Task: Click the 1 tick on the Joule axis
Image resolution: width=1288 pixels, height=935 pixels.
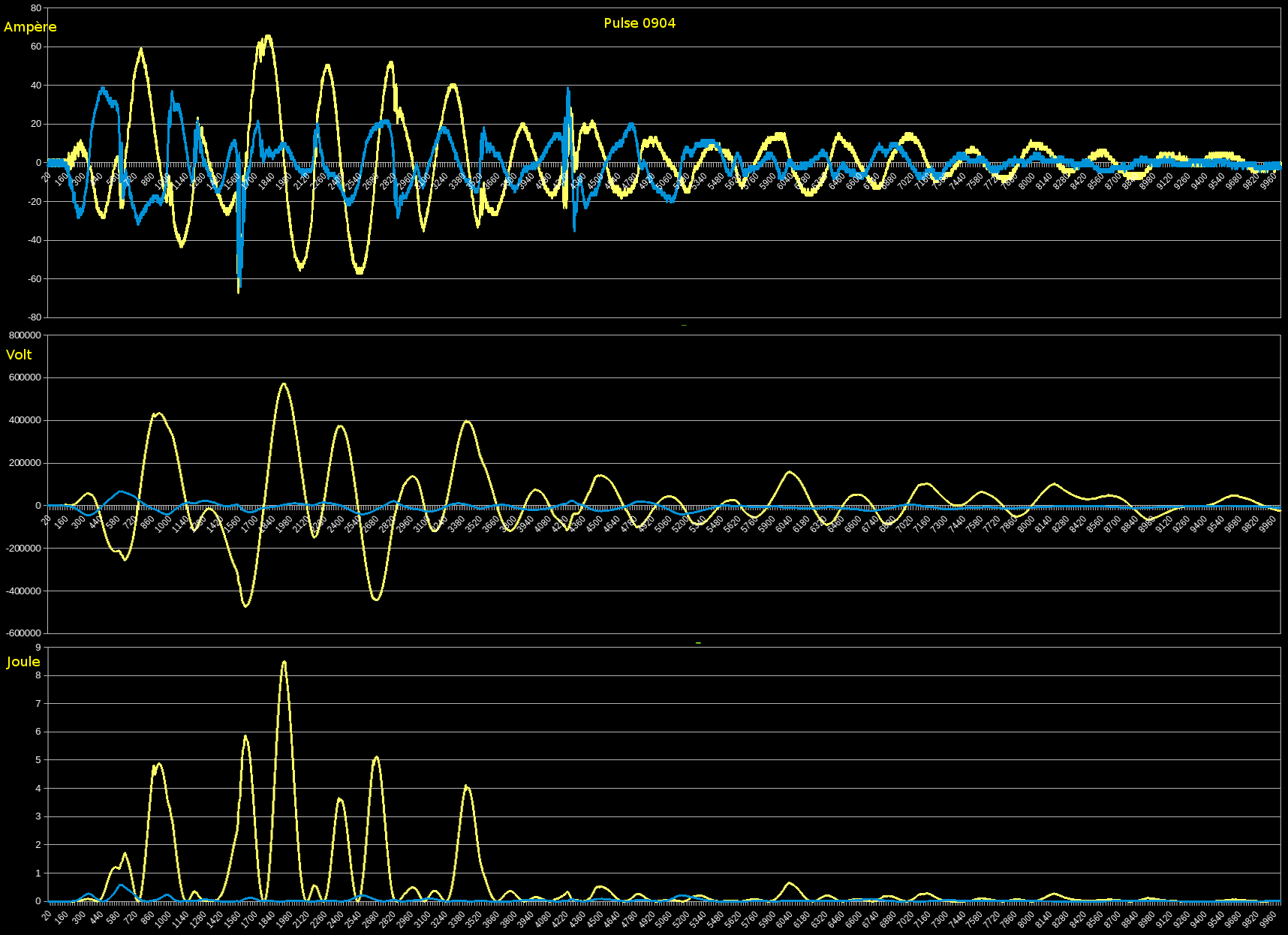Action: click(x=38, y=873)
